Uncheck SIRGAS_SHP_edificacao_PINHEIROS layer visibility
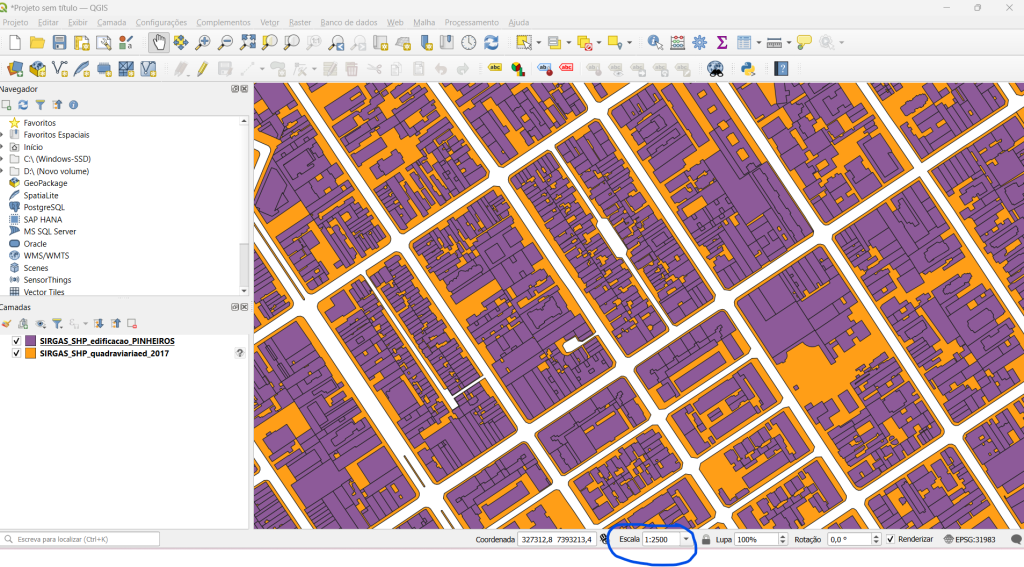 (x=16, y=341)
